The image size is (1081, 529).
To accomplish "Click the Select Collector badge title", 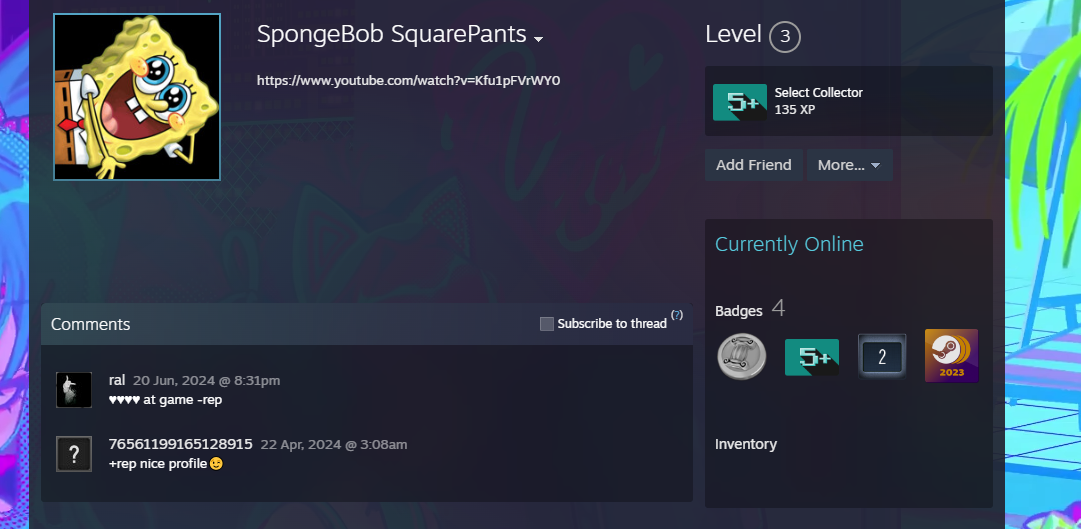I will 818,92.
